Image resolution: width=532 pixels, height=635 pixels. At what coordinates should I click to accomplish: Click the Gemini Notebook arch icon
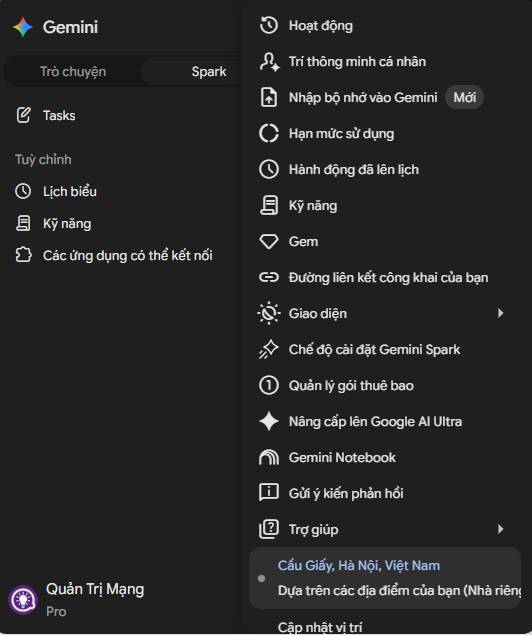pyautogui.click(x=269, y=458)
